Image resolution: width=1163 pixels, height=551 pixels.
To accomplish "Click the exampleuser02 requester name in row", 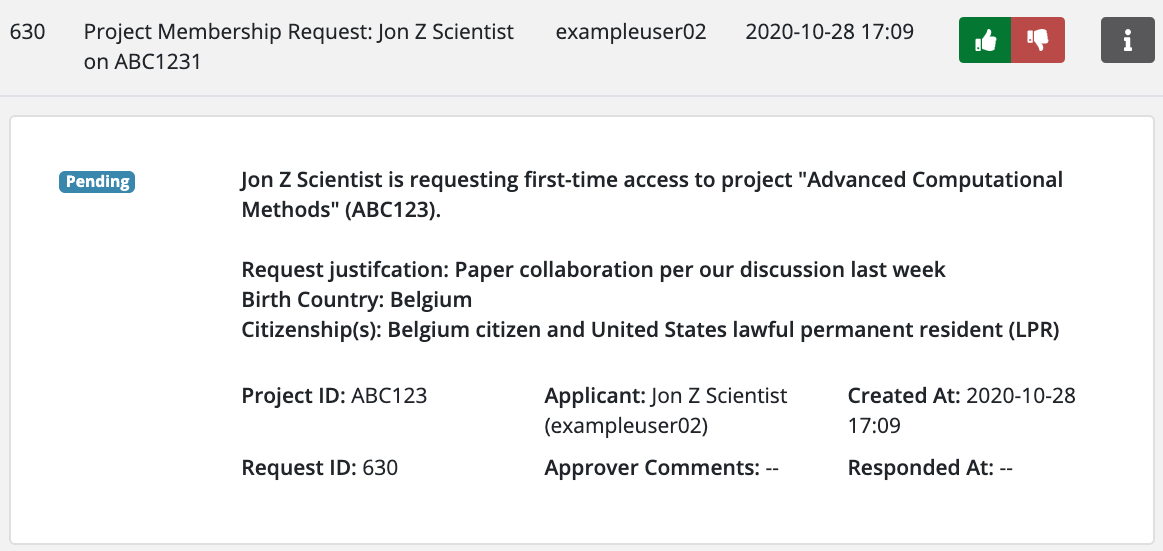I will click(x=630, y=32).
